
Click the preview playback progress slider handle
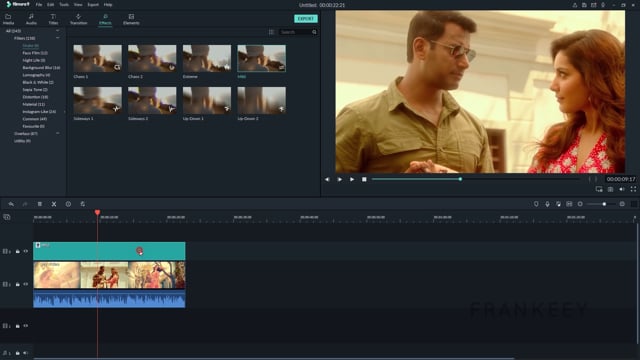(x=460, y=179)
